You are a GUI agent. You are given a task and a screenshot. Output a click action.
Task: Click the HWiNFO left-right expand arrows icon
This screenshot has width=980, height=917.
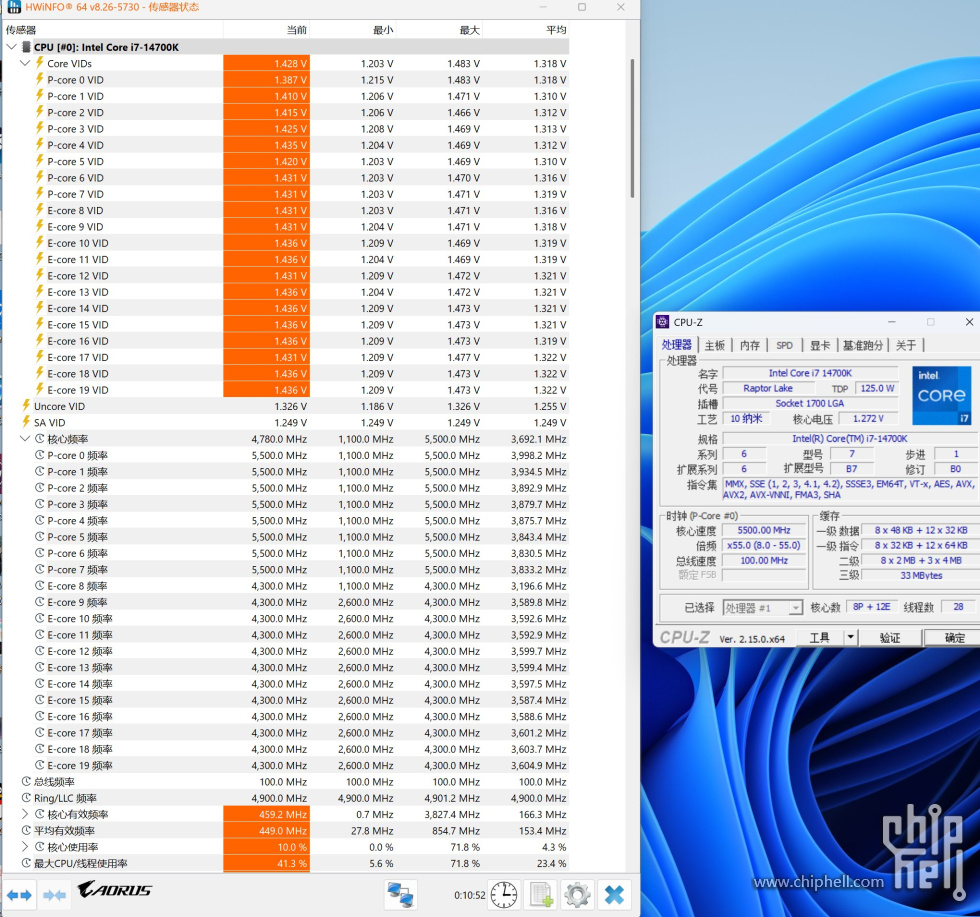(x=19, y=895)
